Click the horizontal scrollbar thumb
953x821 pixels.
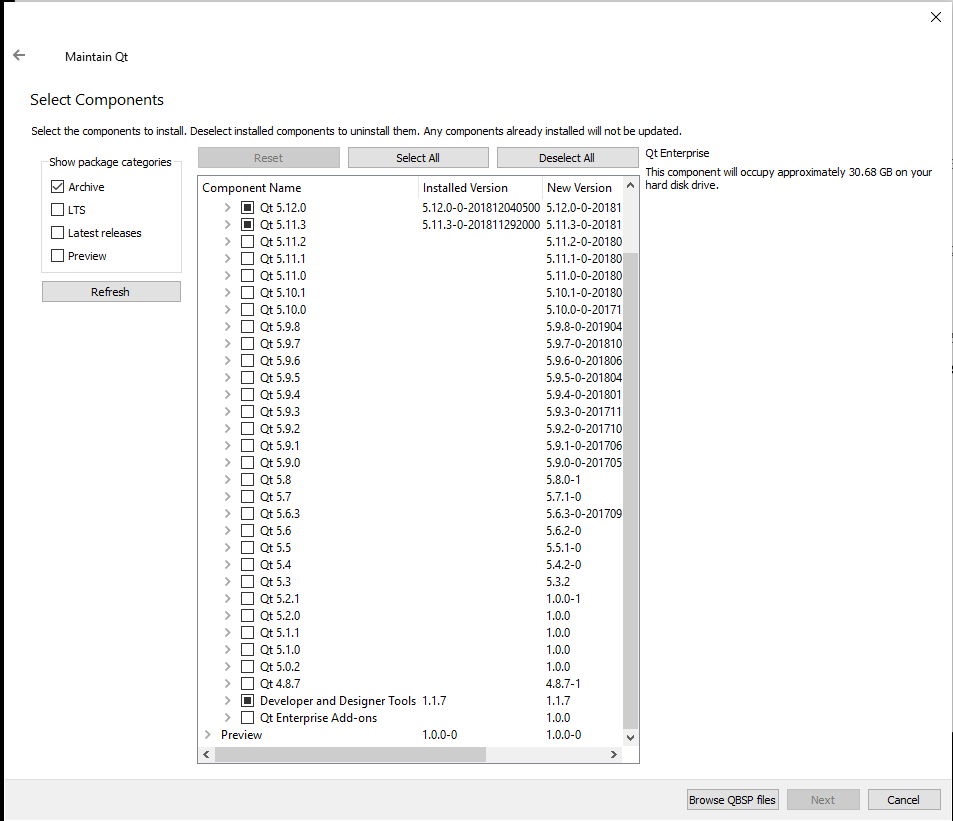coord(350,755)
